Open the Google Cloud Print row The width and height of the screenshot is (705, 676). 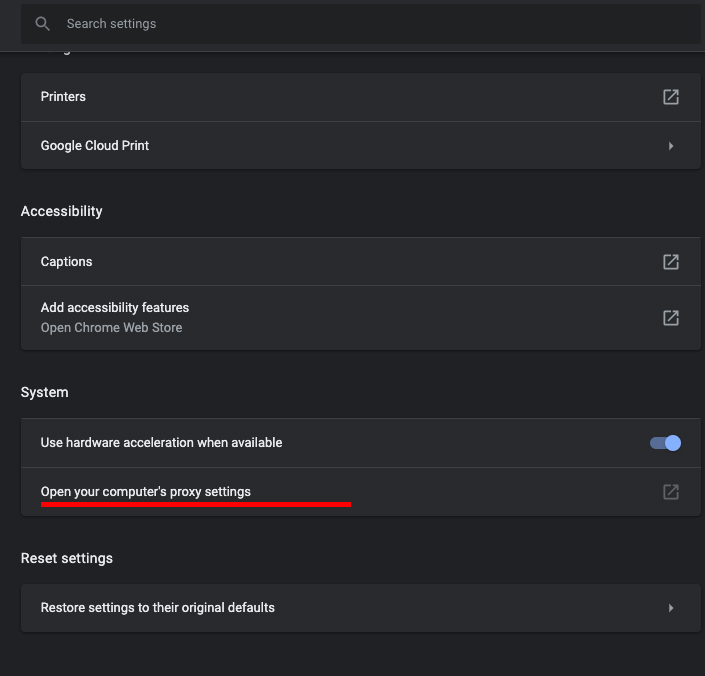pyautogui.click(x=361, y=146)
